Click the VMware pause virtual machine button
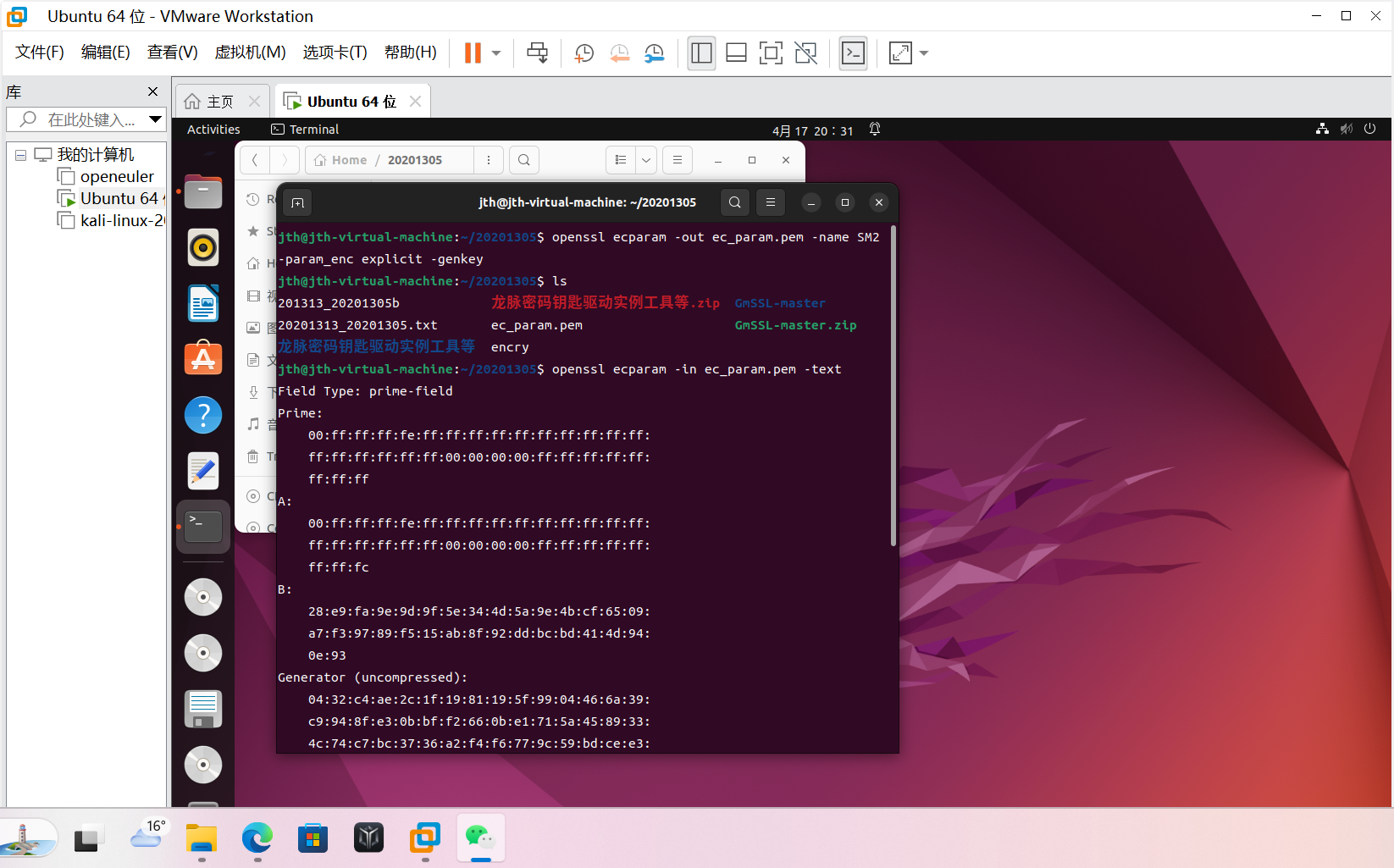1394x868 pixels. pyautogui.click(x=473, y=53)
